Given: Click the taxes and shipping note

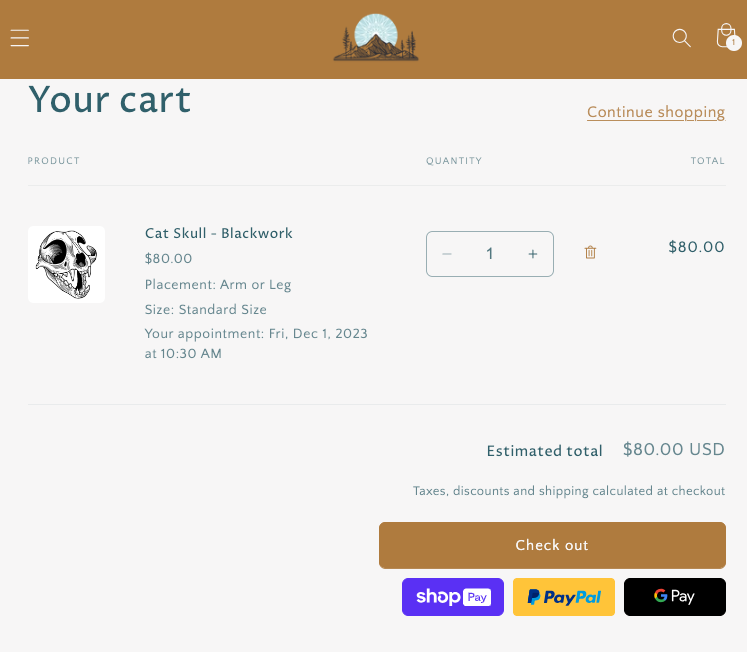Looking at the screenshot, I should pos(569,491).
